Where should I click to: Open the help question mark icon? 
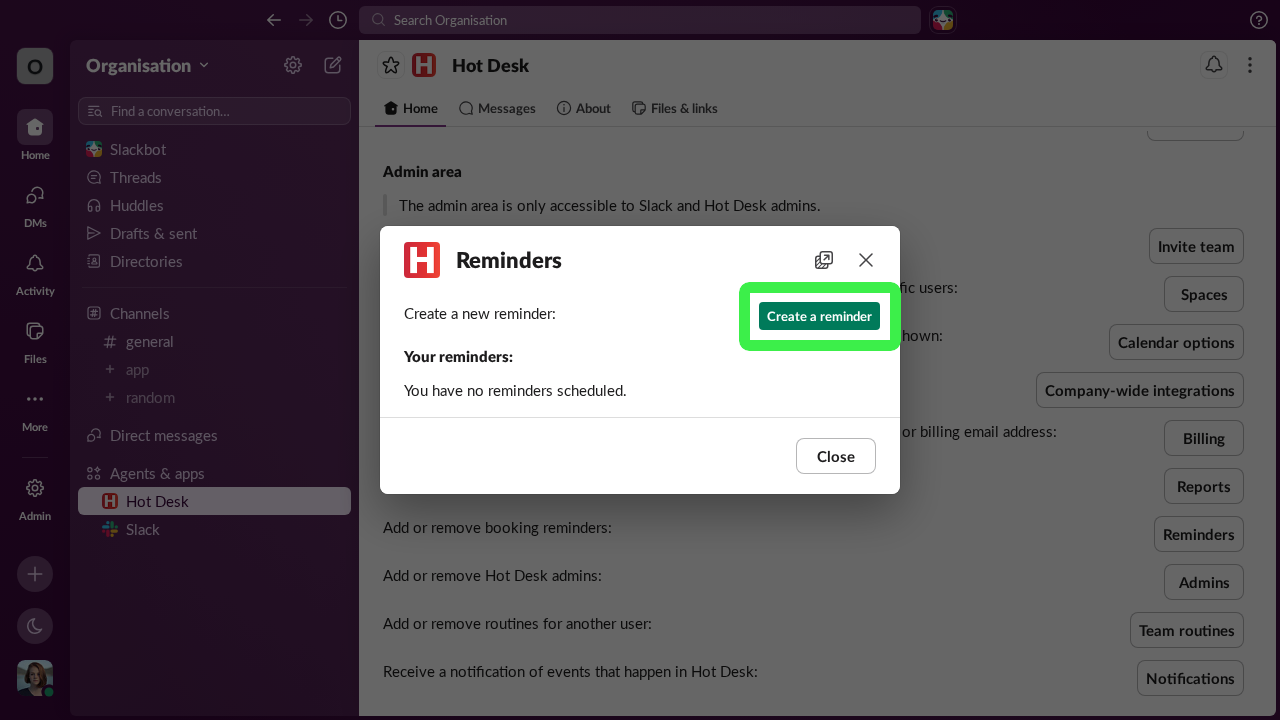click(1259, 20)
